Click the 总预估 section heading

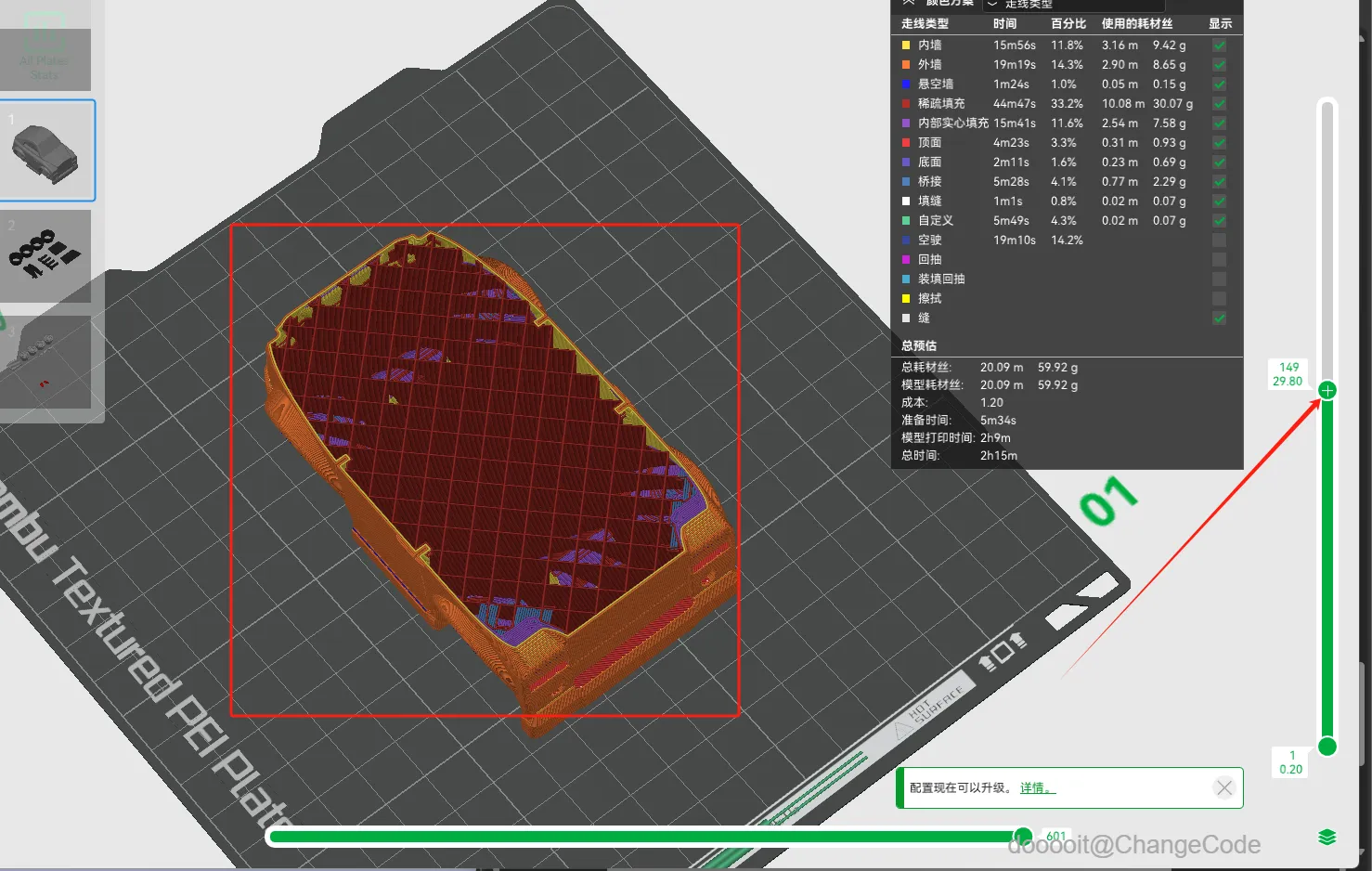pos(919,345)
